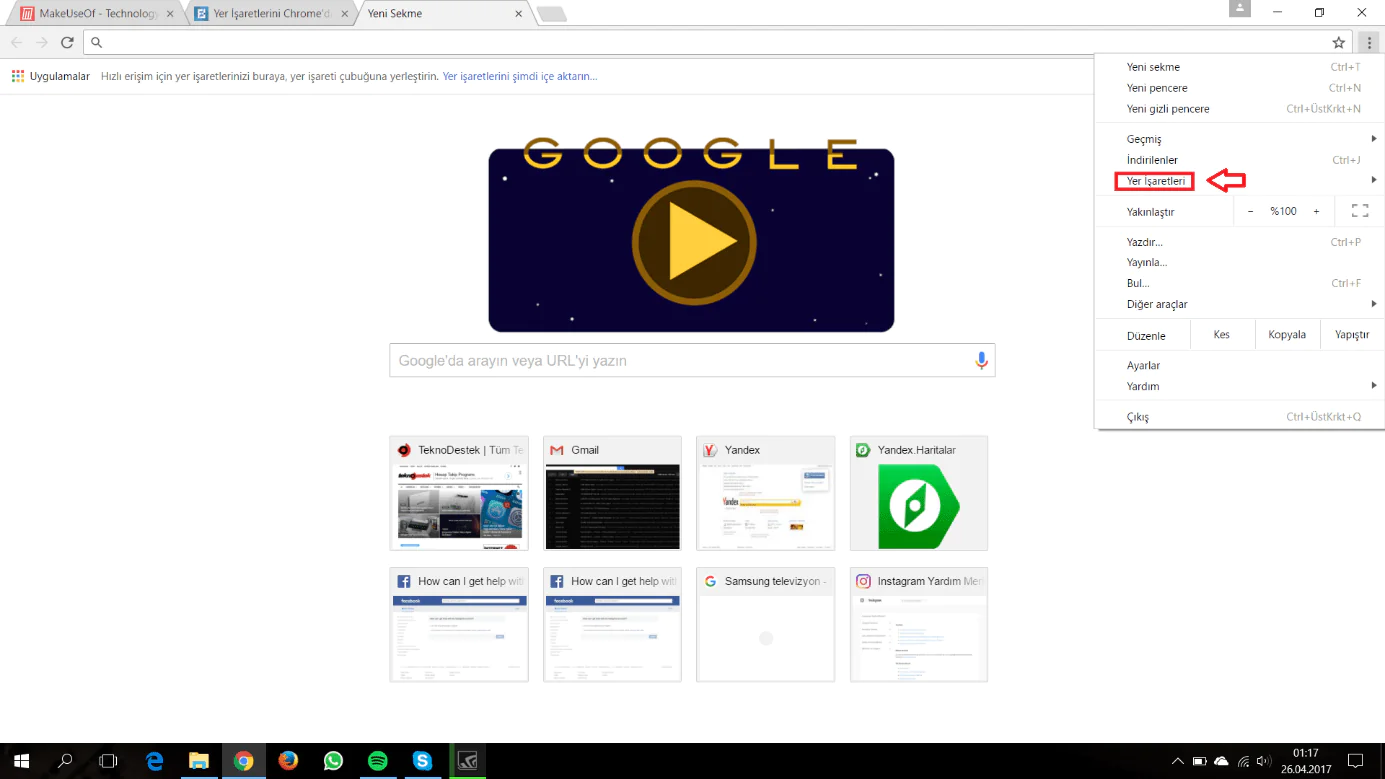Open the Yandex.Haritalar thumbnail
This screenshot has width=1385, height=779.
click(919, 493)
